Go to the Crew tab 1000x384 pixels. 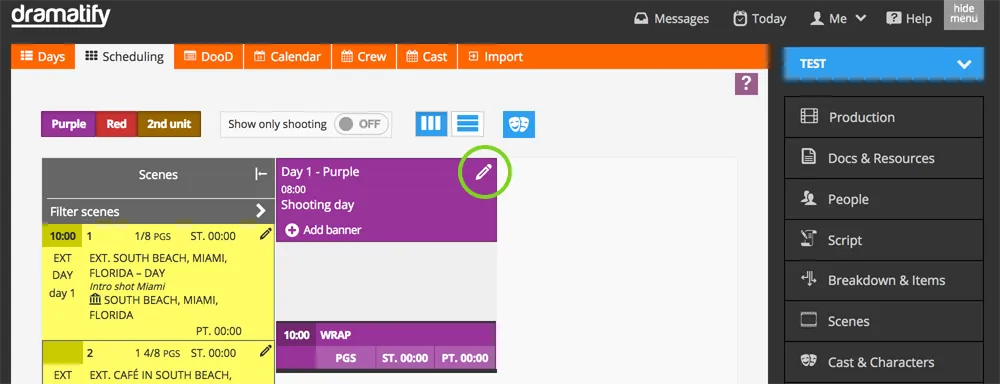coord(364,57)
